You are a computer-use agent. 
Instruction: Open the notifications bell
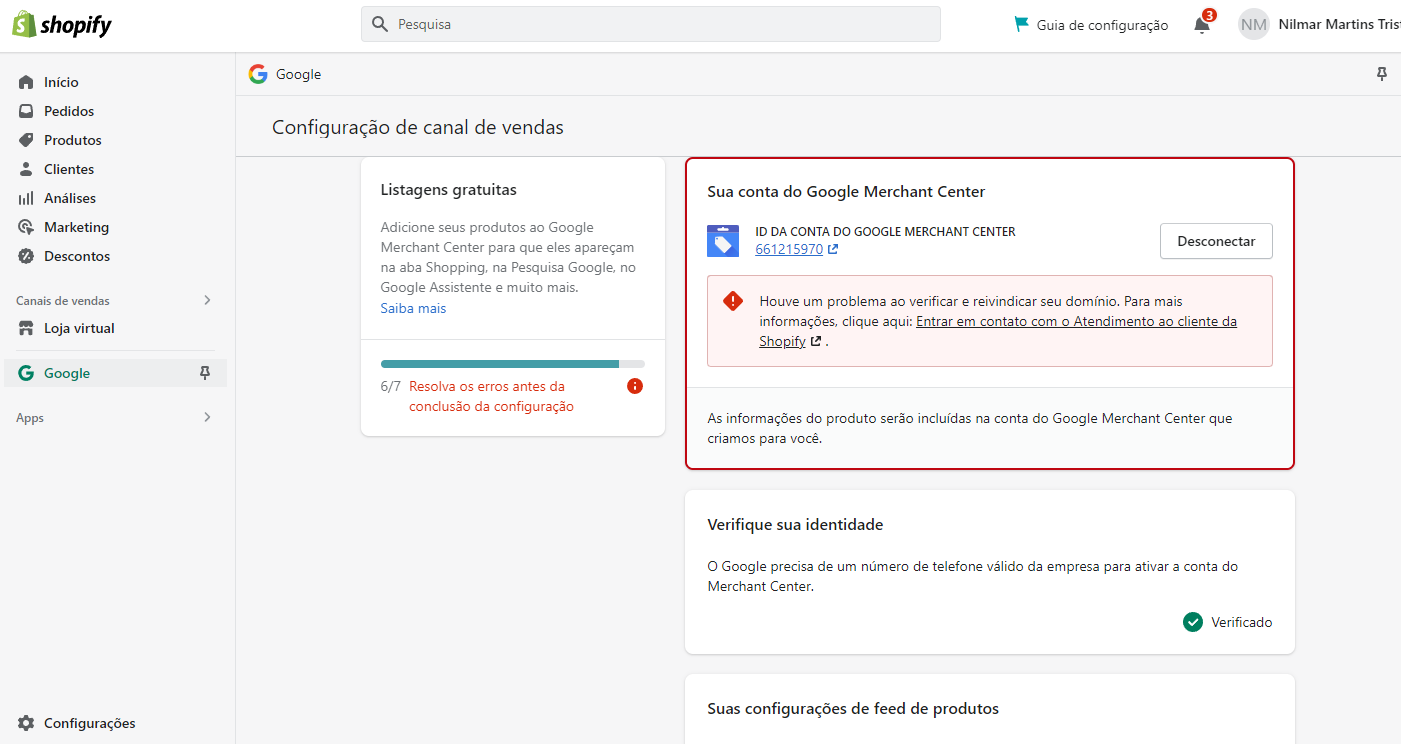1202,25
